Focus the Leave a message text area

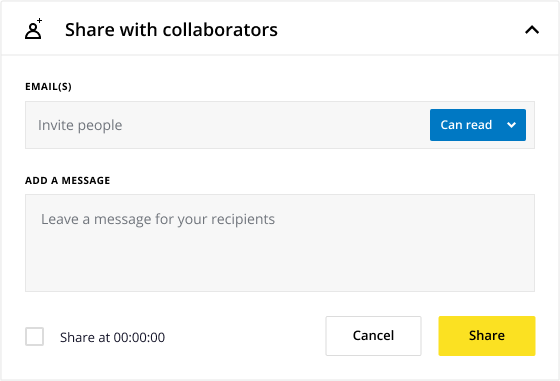click(280, 243)
